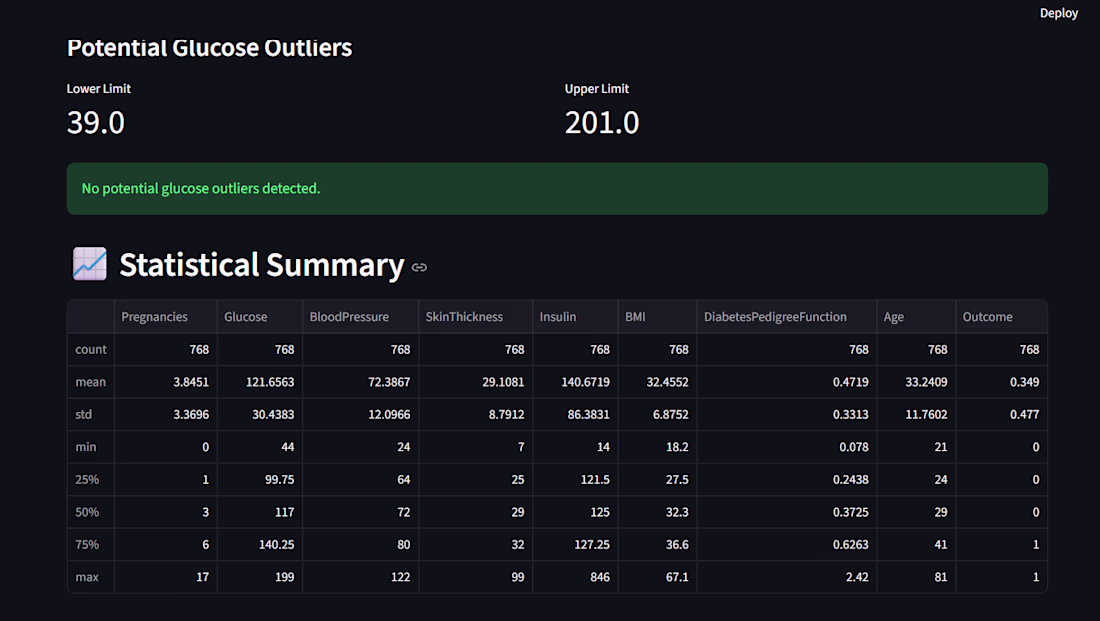Click the 'min' row label

pos(90,447)
